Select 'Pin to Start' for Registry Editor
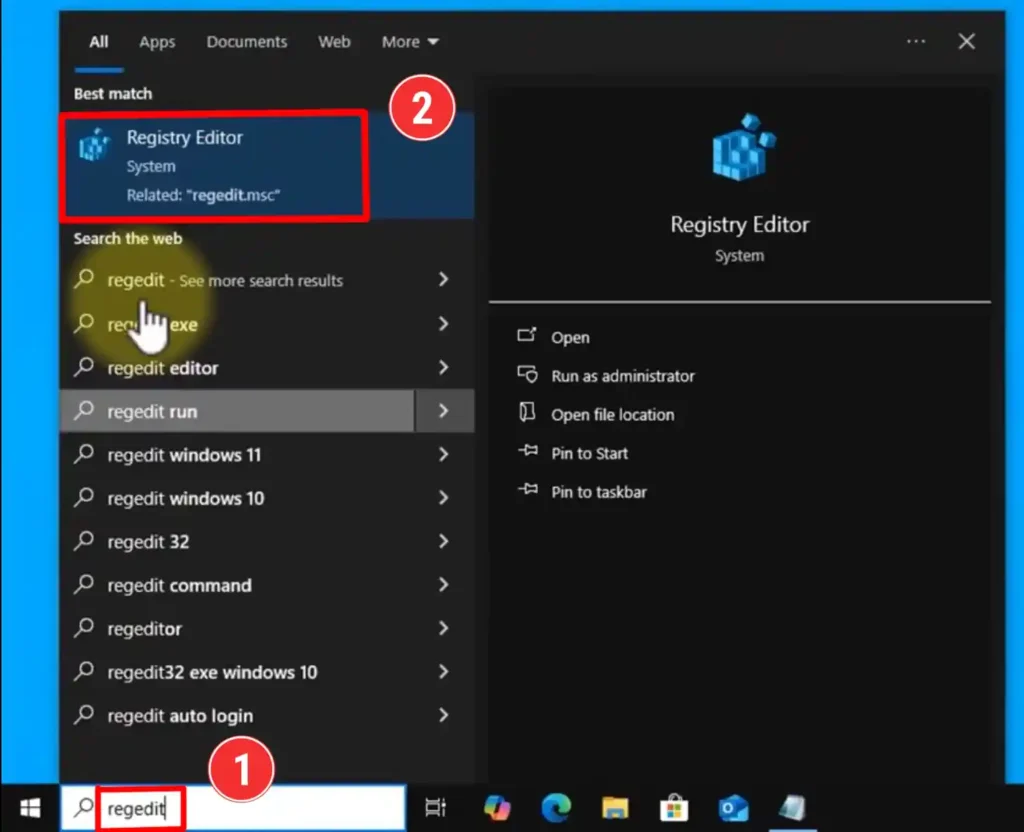The image size is (1024, 832). click(592, 452)
